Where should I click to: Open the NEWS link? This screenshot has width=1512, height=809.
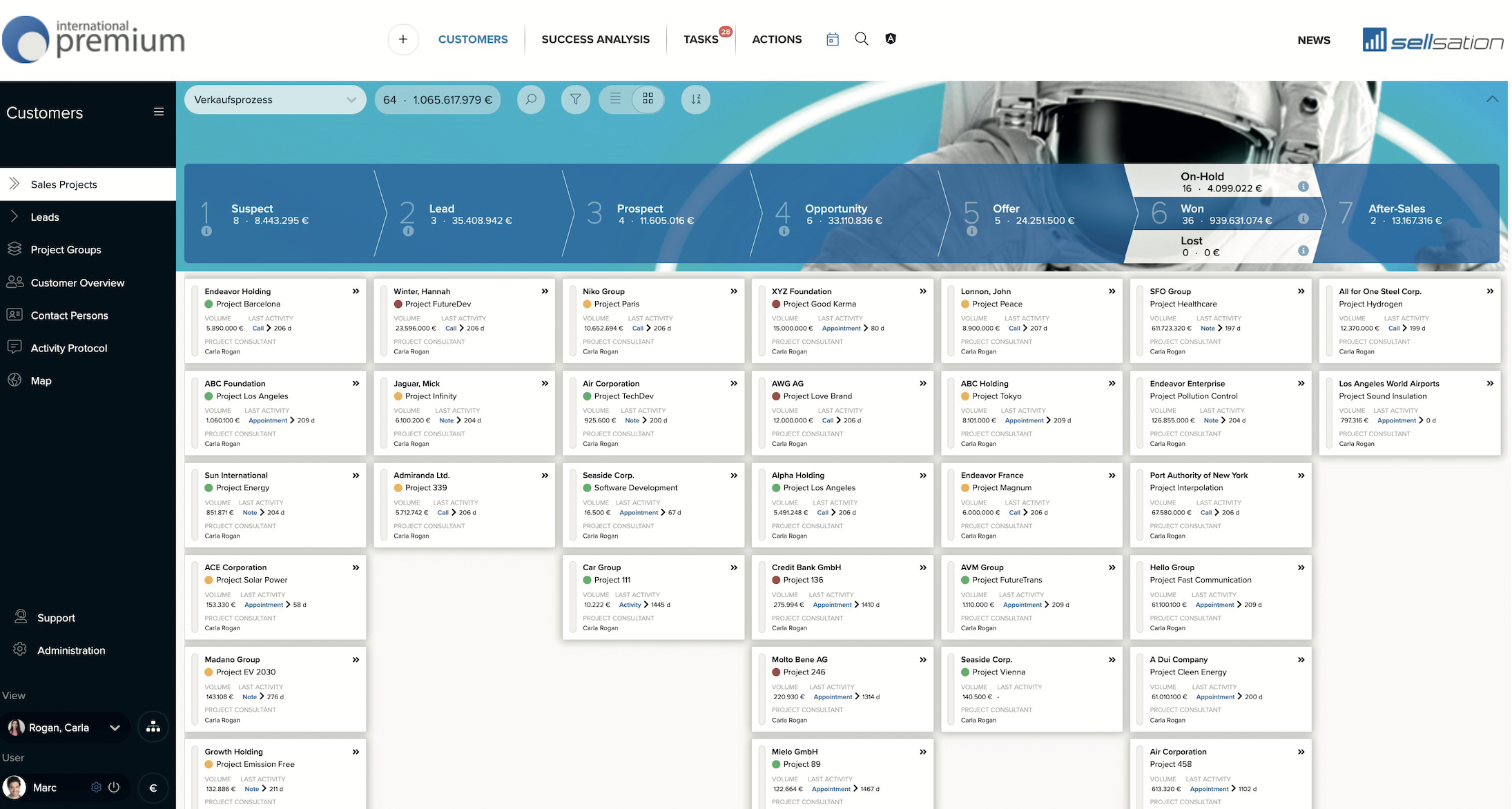click(x=1314, y=40)
